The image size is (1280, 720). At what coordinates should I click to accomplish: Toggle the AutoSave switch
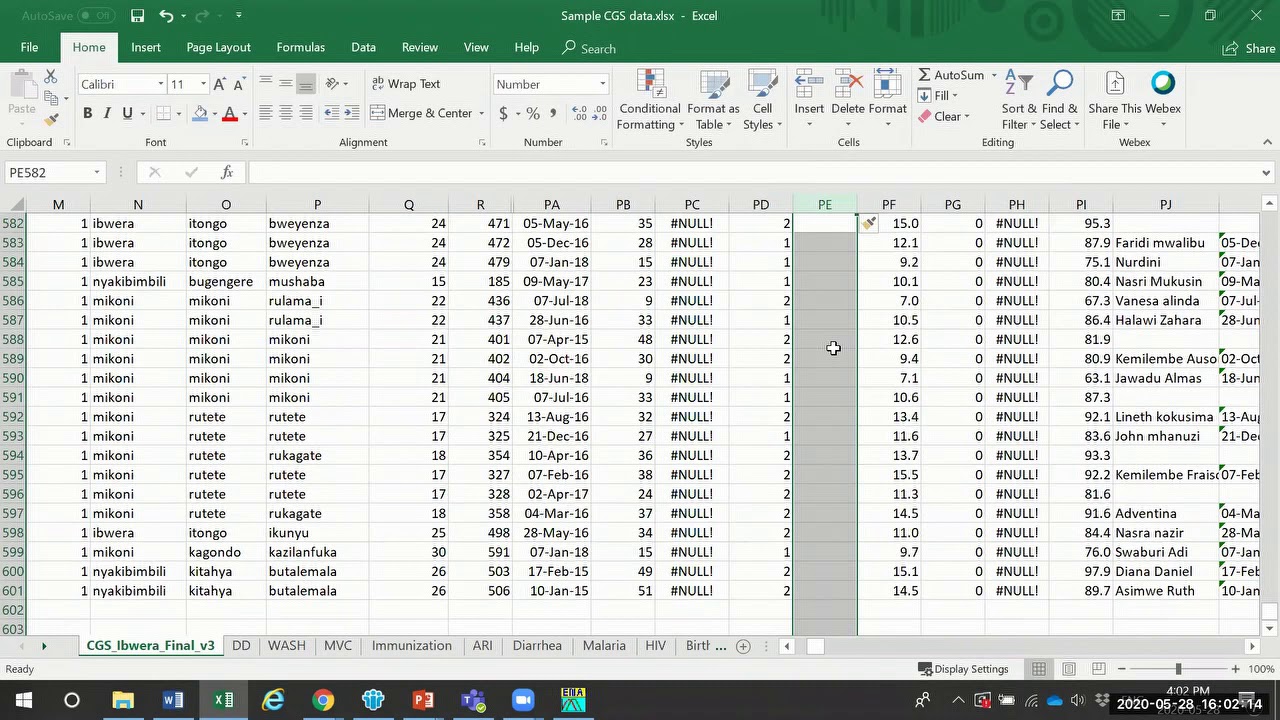96,16
